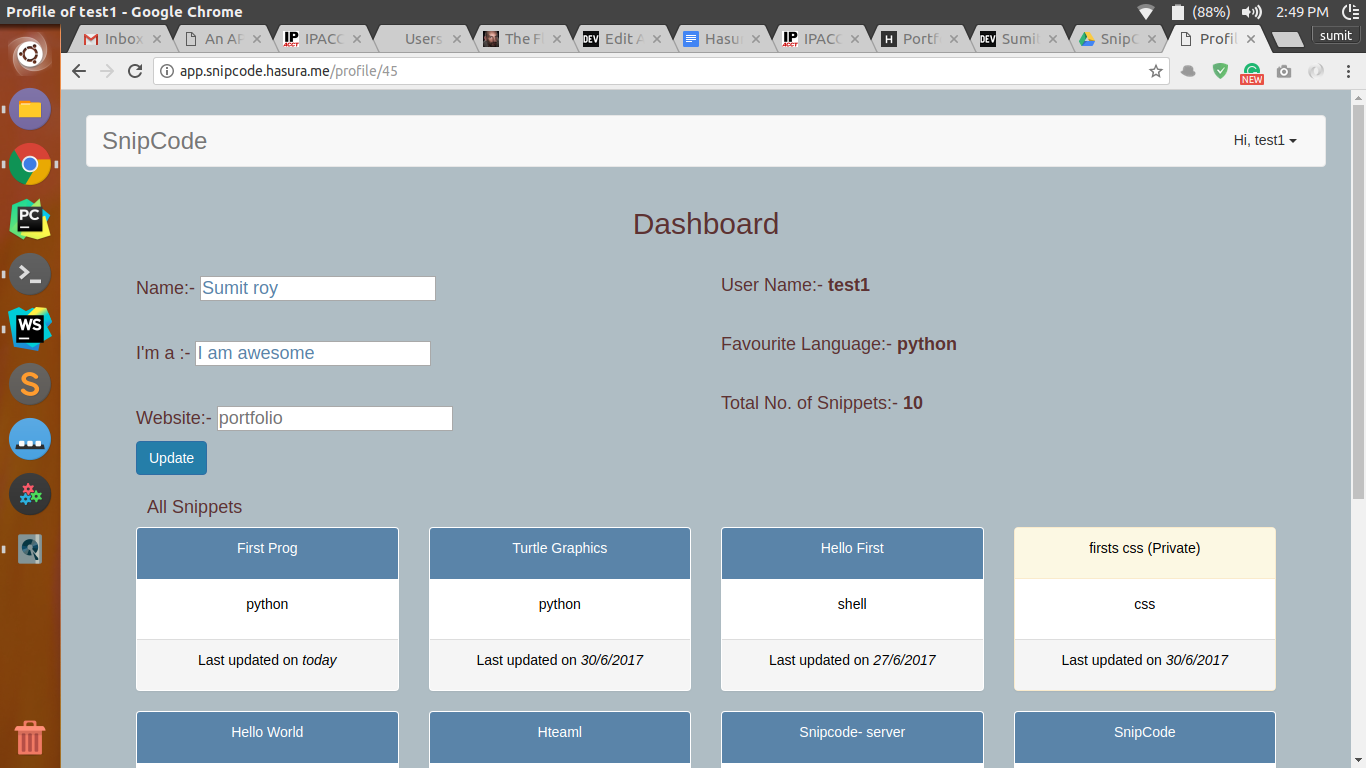This screenshot has height=768, width=1366.
Task: Click the Website field with 'portfolio' placeholder
Action: [335, 418]
